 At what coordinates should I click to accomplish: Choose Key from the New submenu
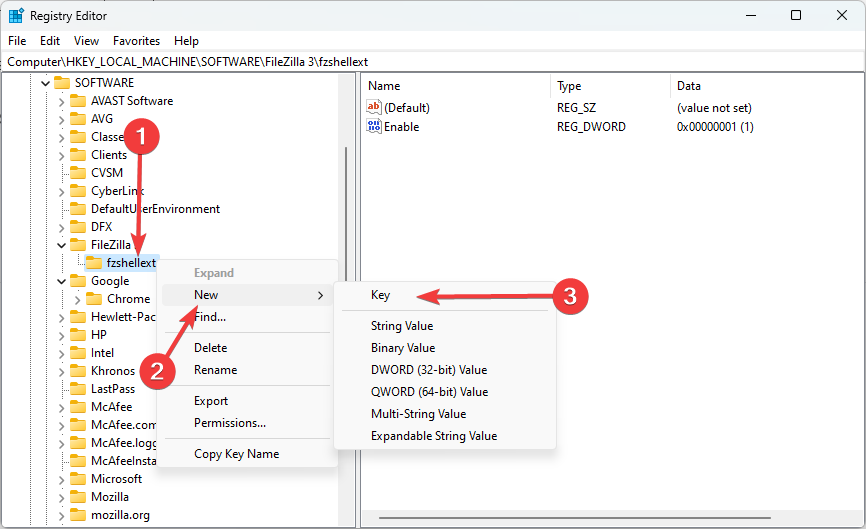(380, 295)
